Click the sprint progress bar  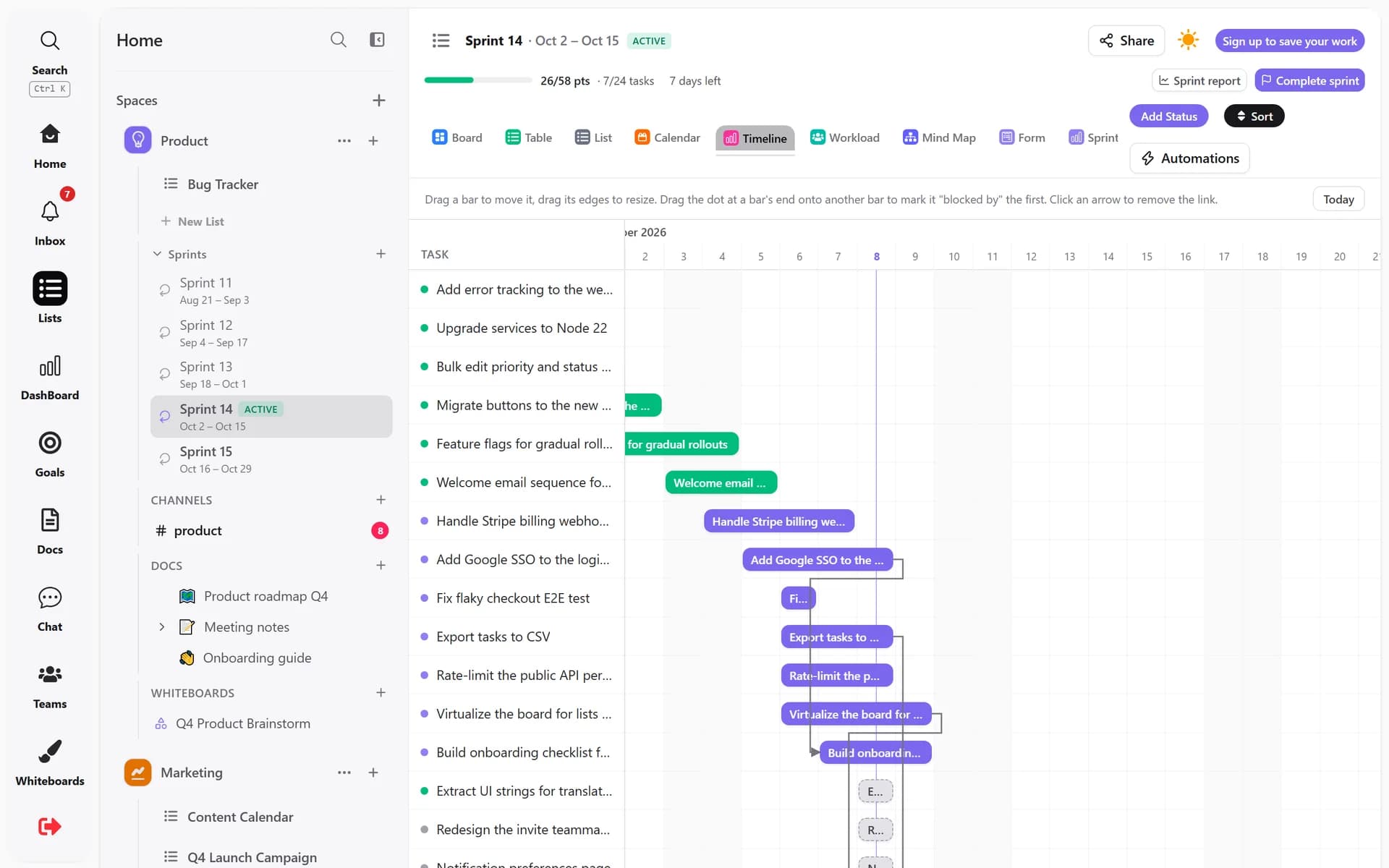pos(477,80)
